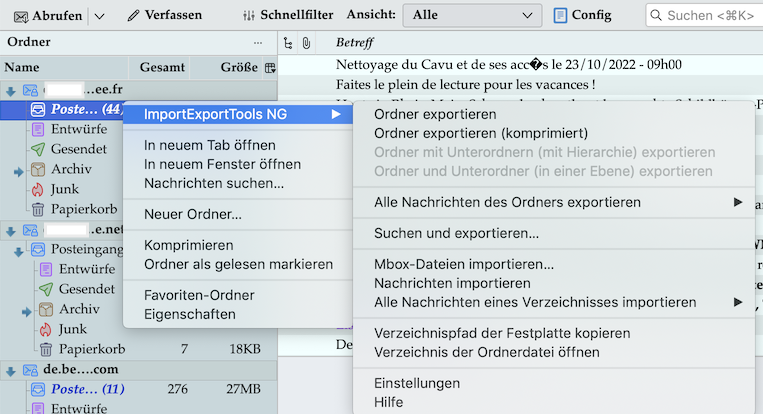Open the folder pane column picker icon
763x414 pixels.
269,68
